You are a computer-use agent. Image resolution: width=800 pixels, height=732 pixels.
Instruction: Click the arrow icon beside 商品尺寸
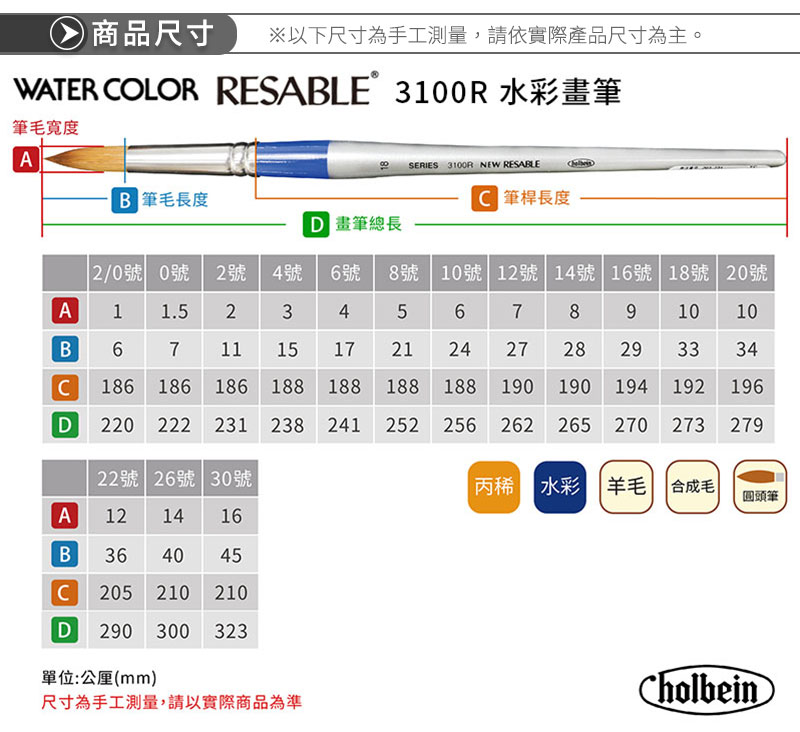pyautogui.click(x=67, y=34)
